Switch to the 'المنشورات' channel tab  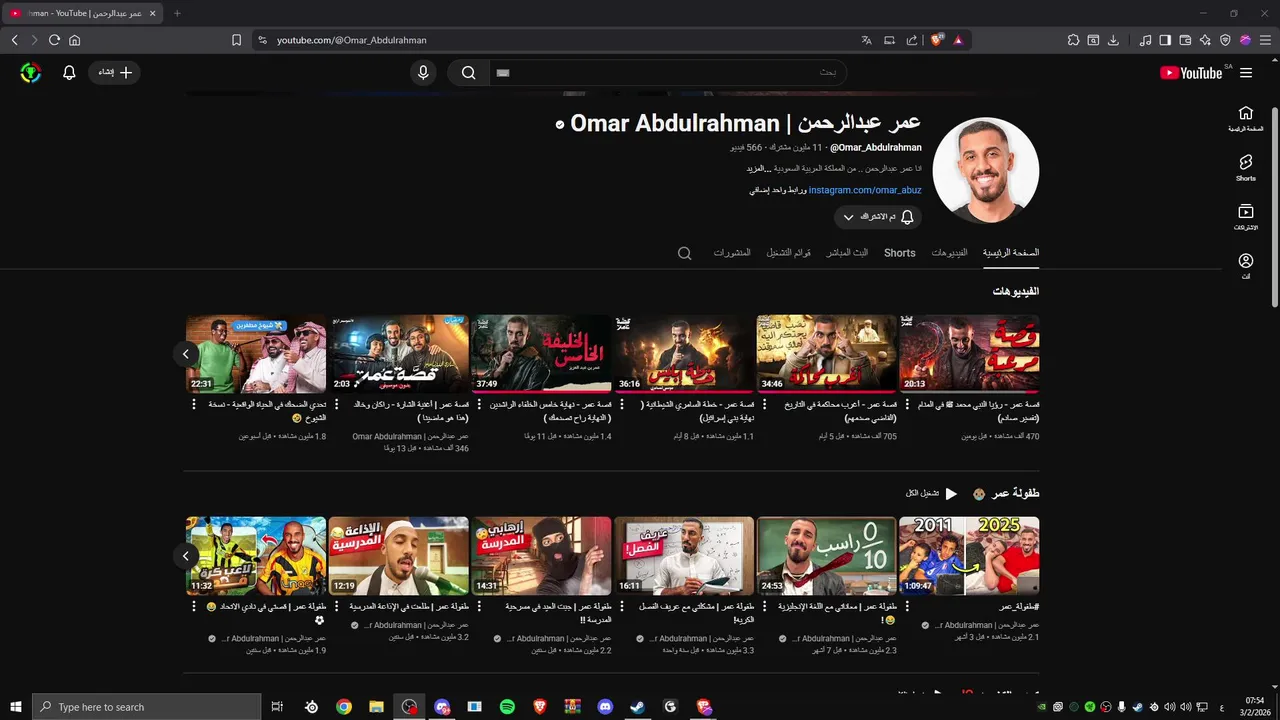point(732,253)
